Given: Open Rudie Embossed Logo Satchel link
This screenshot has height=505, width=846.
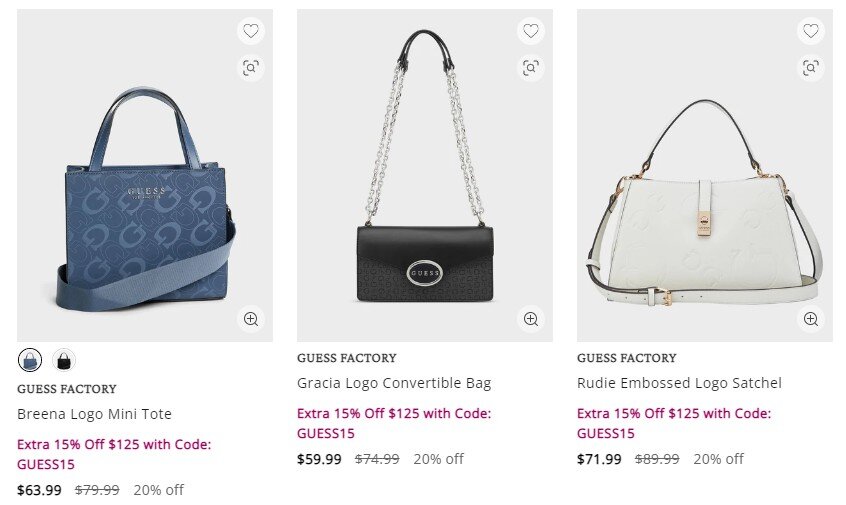Looking at the screenshot, I should [x=679, y=383].
